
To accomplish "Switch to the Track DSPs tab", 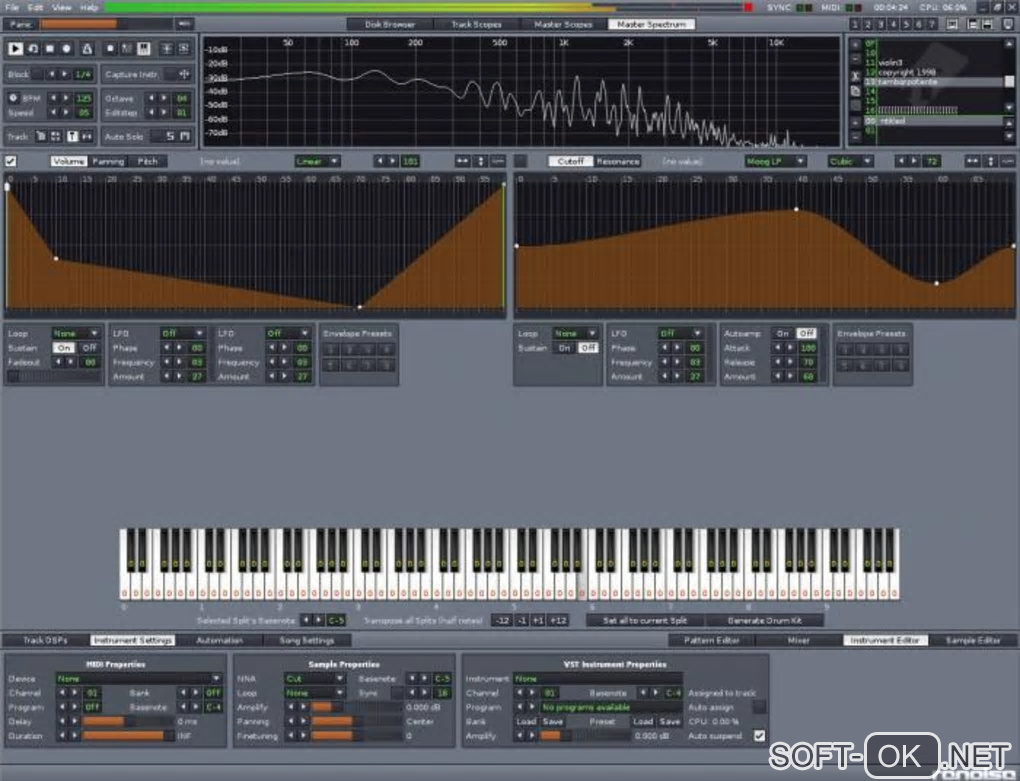I will point(46,641).
